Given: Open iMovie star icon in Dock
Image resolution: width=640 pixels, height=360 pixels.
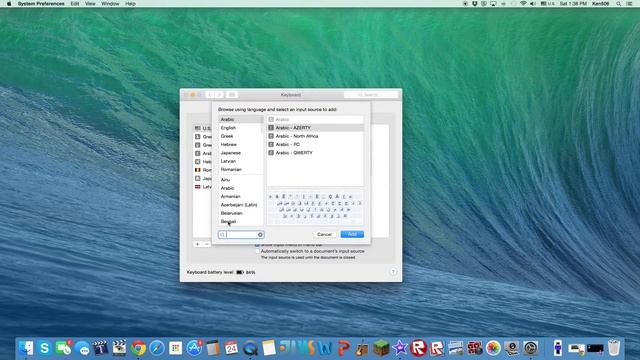Looking at the screenshot, I should (400, 348).
